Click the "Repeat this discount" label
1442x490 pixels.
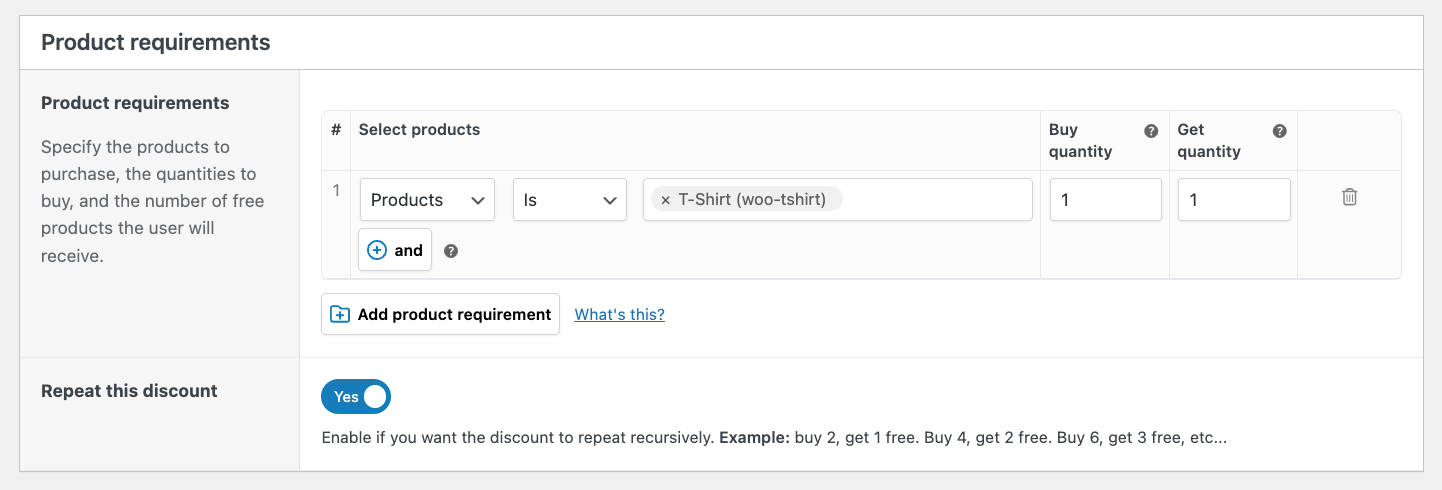pyautogui.click(x=129, y=391)
